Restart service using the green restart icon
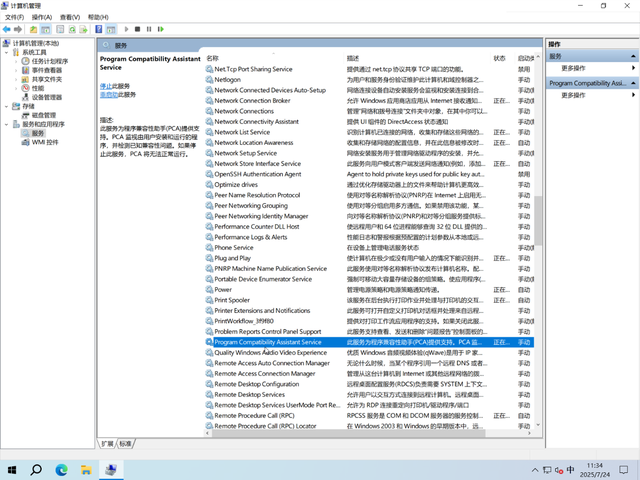The image size is (640, 480). pyautogui.click(x=161, y=29)
